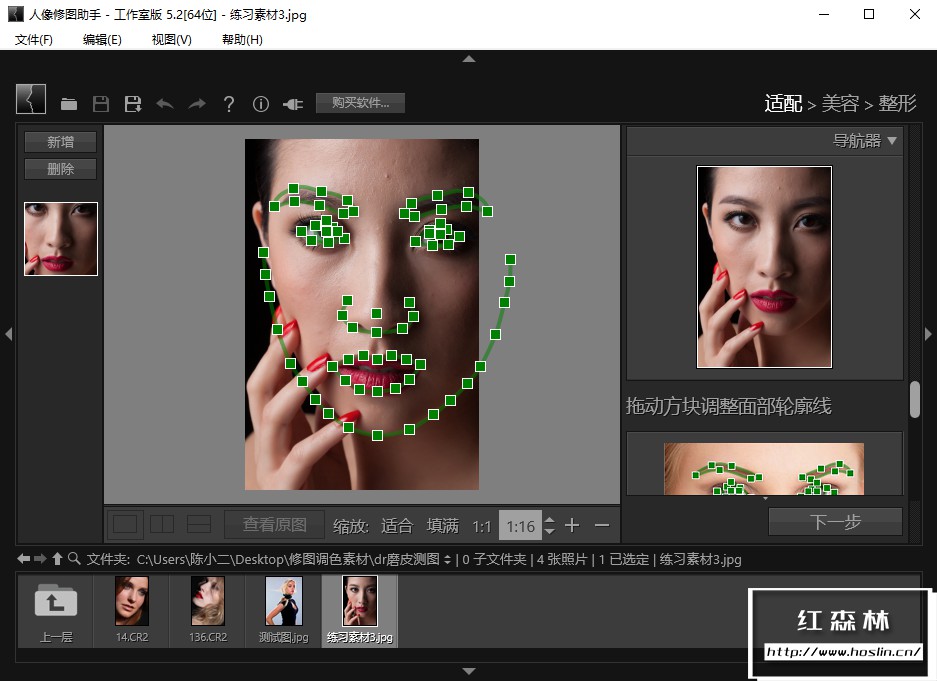Click the Save As disk icon
This screenshot has height=681, width=937.
(133, 104)
